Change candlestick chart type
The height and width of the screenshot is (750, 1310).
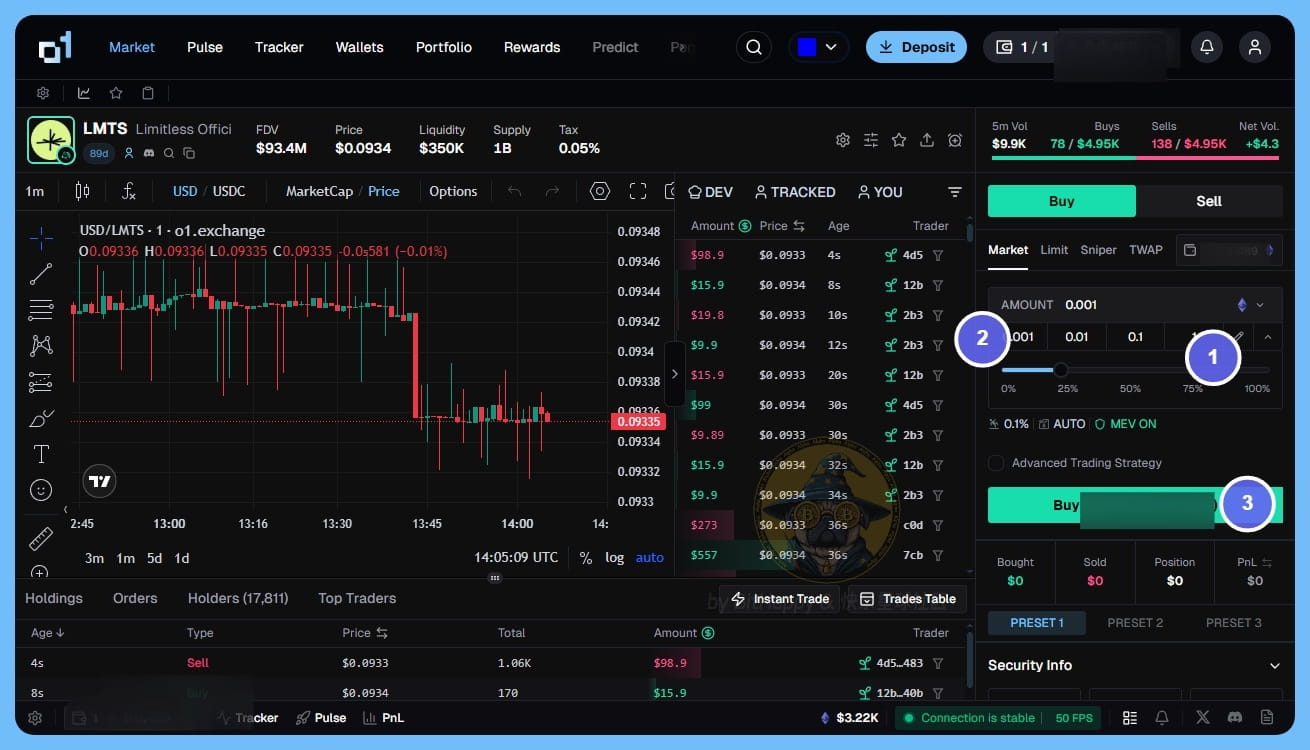point(83,191)
